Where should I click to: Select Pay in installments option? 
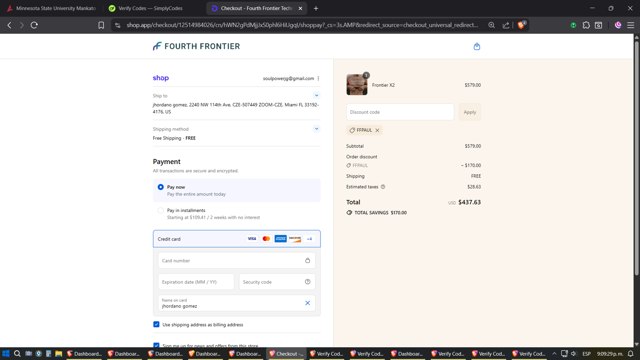160,211
